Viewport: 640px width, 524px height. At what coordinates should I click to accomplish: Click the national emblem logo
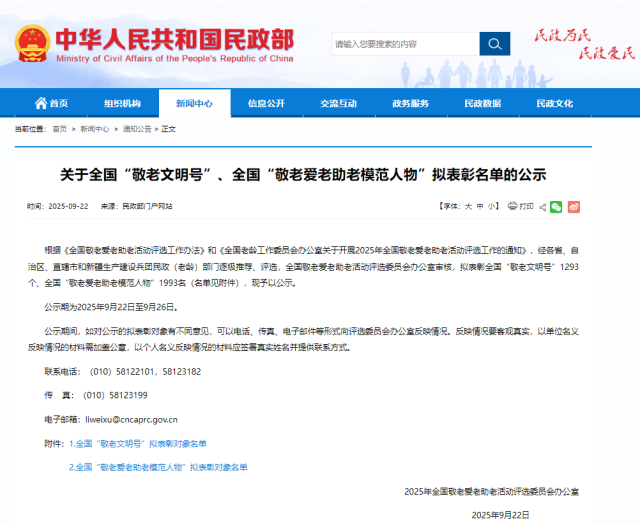[33, 43]
